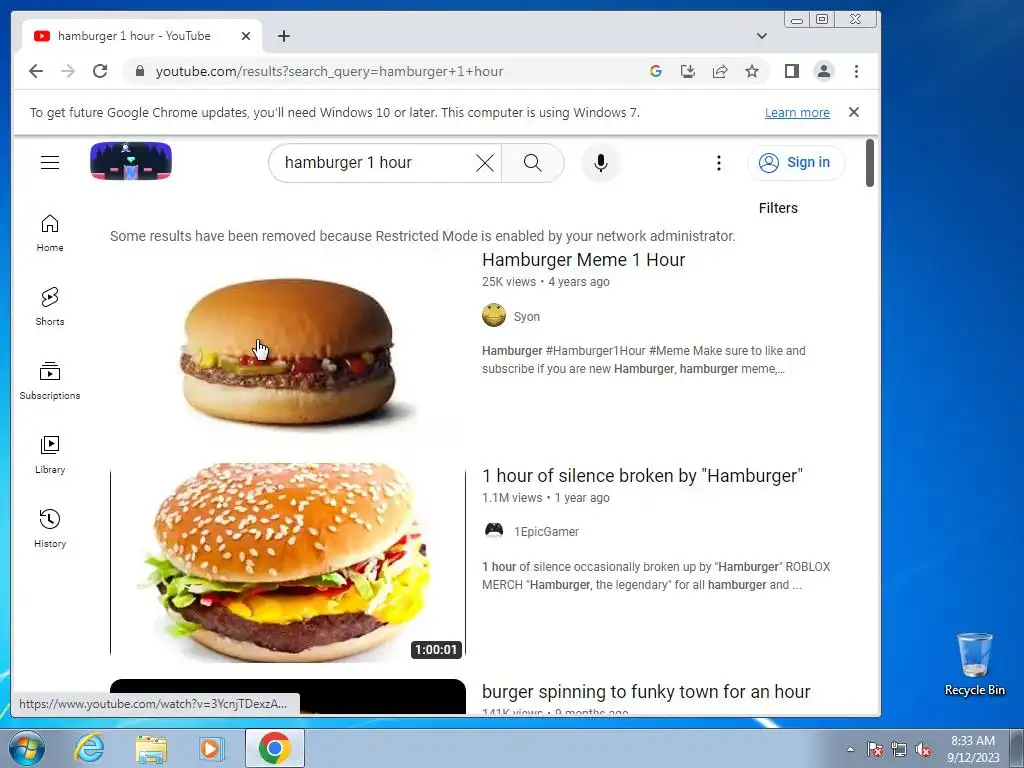Image resolution: width=1024 pixels, height=768 pixels.
Task: Reload the YouTube results page
Action: 100,71
